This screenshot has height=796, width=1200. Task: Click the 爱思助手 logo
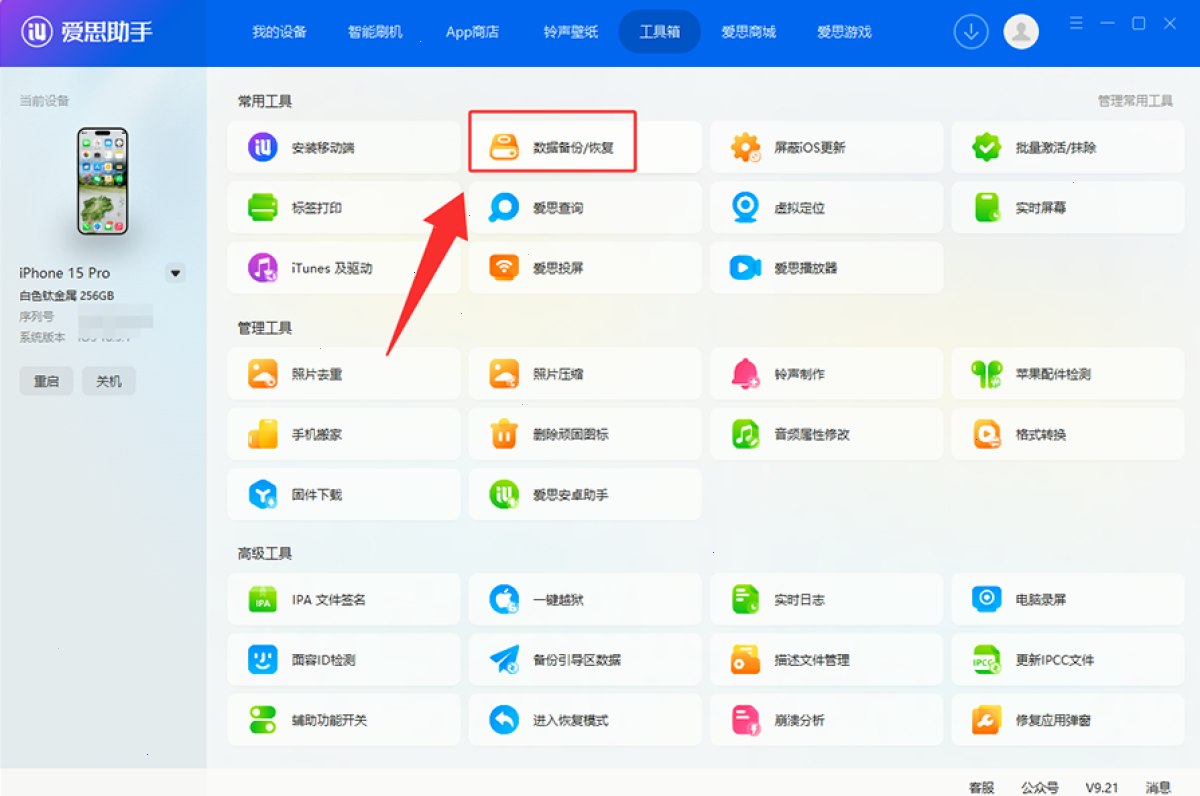click(x=88, y=32)
